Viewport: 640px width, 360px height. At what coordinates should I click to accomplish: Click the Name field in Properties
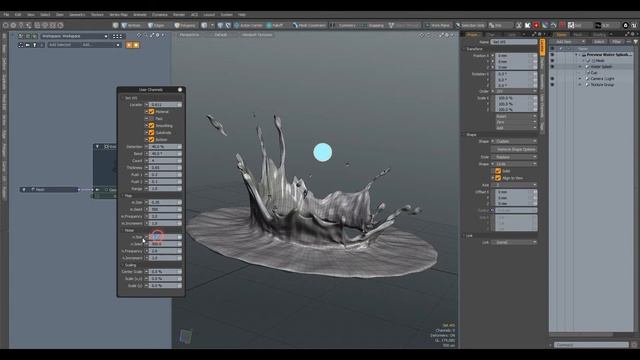click(x=514, y=42)
